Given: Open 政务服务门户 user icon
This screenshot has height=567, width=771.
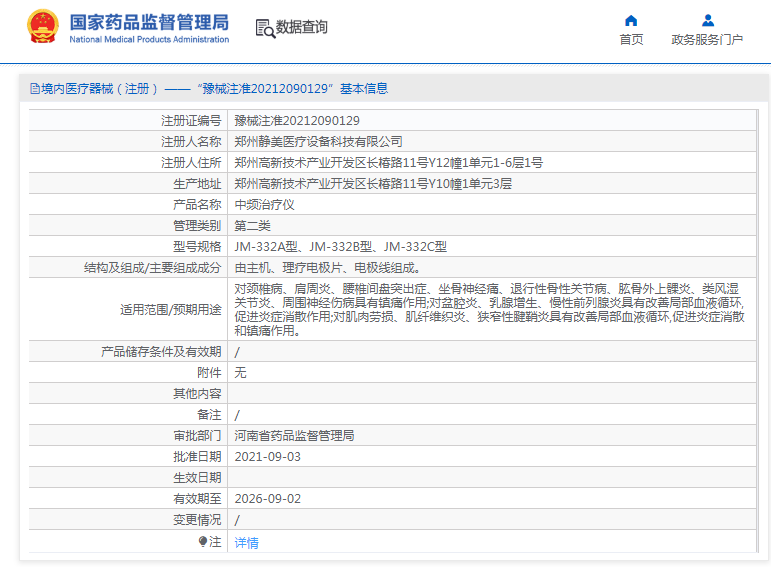Looking at the screenshot, I should [x=708, y=21].
